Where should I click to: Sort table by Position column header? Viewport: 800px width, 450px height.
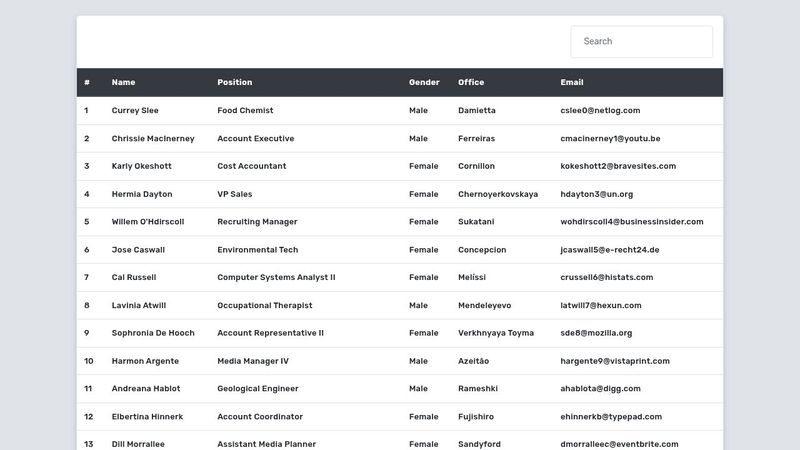click(235, 82)
